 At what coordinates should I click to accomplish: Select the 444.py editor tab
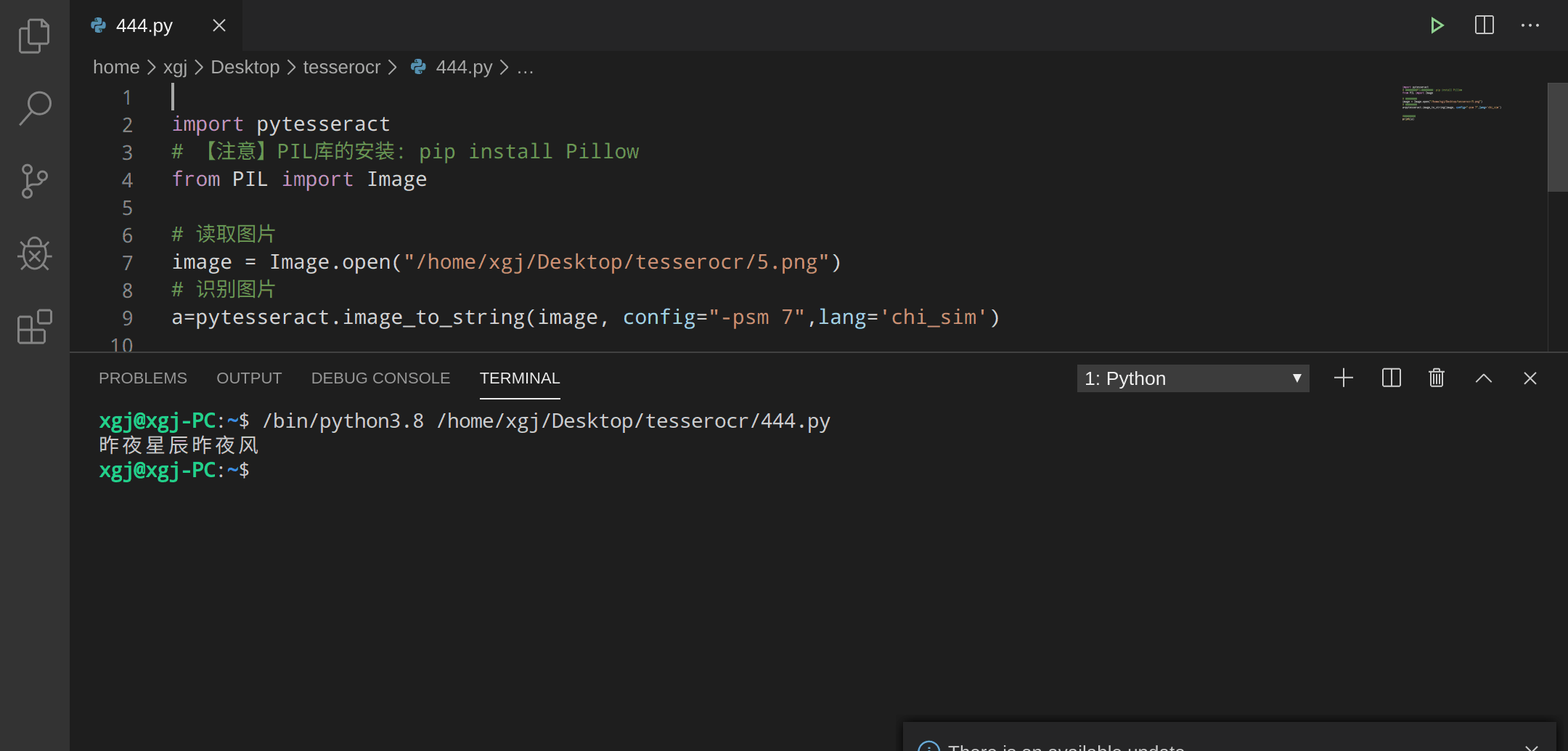coord(156,25)
